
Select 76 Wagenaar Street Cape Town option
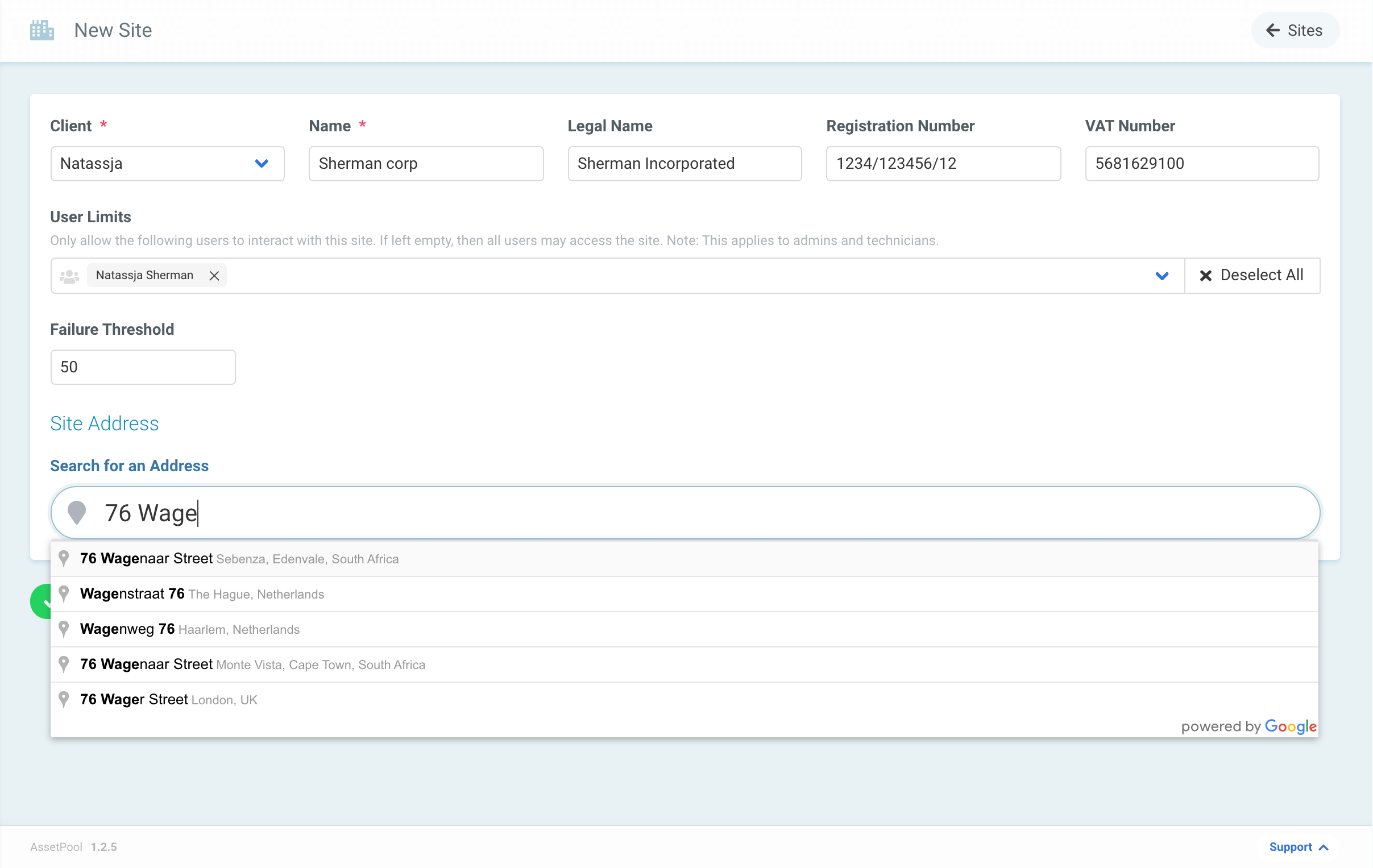[x=252, y=665]
